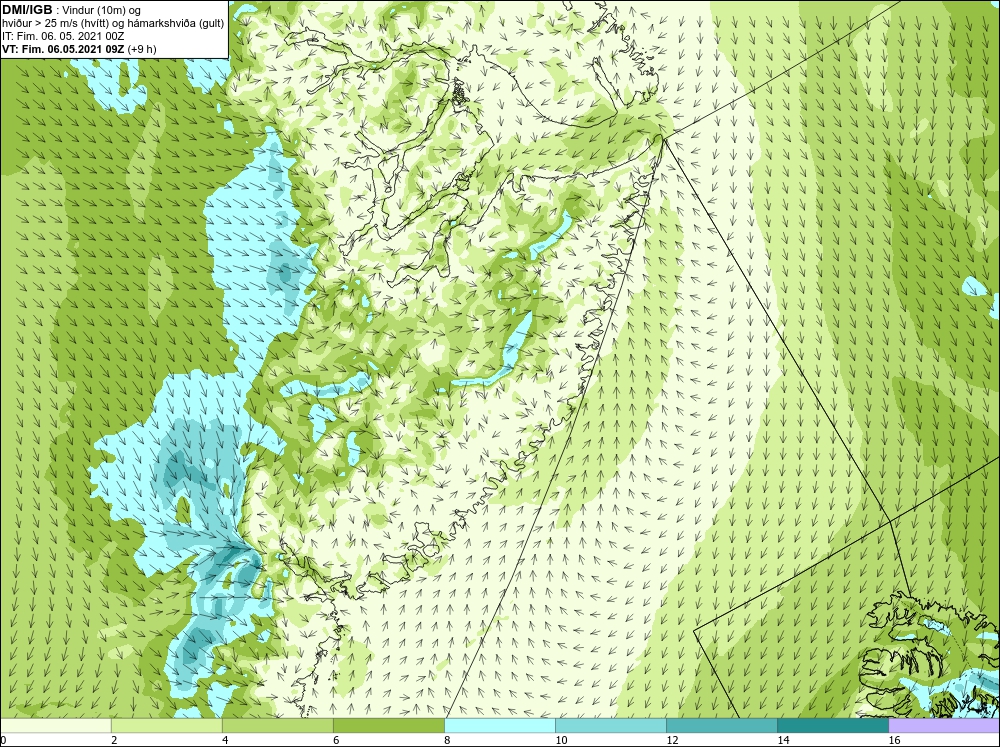Click the 'DMI/IGB : Vindur (10m) og' title line
Screen dimensions: 1000x747
click(72, 10)
